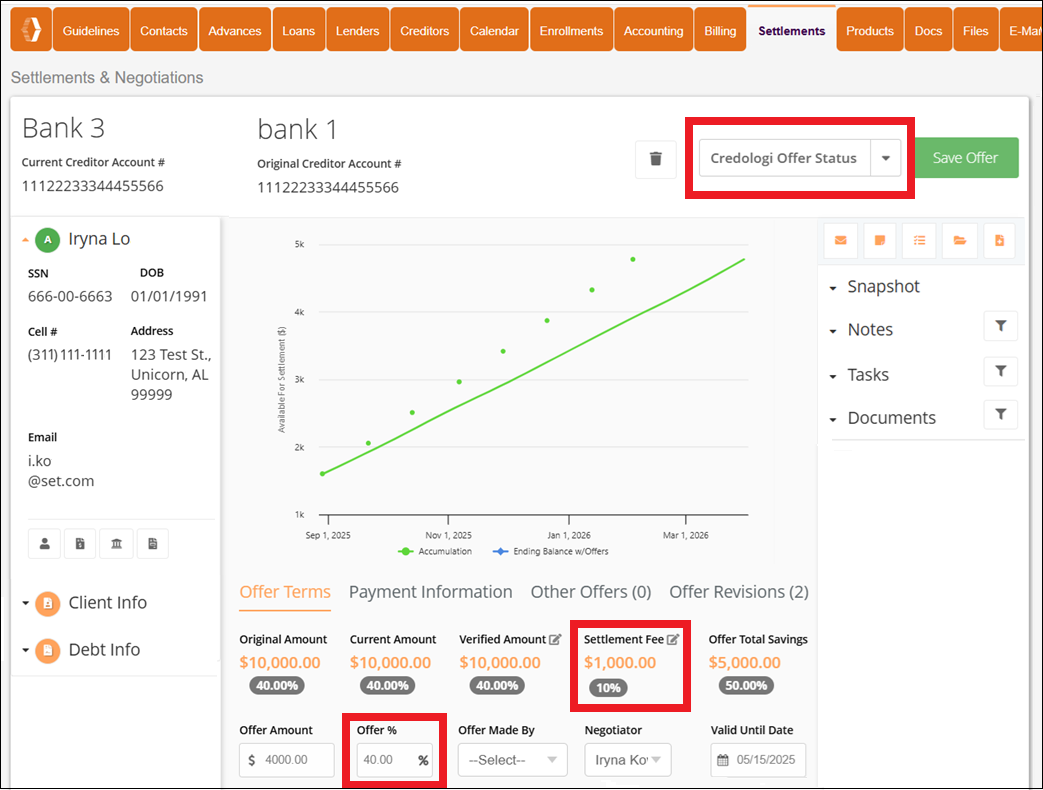Click the sticky note icon
This screenshot has width=1043, height=790.
(x=880, y=240)
